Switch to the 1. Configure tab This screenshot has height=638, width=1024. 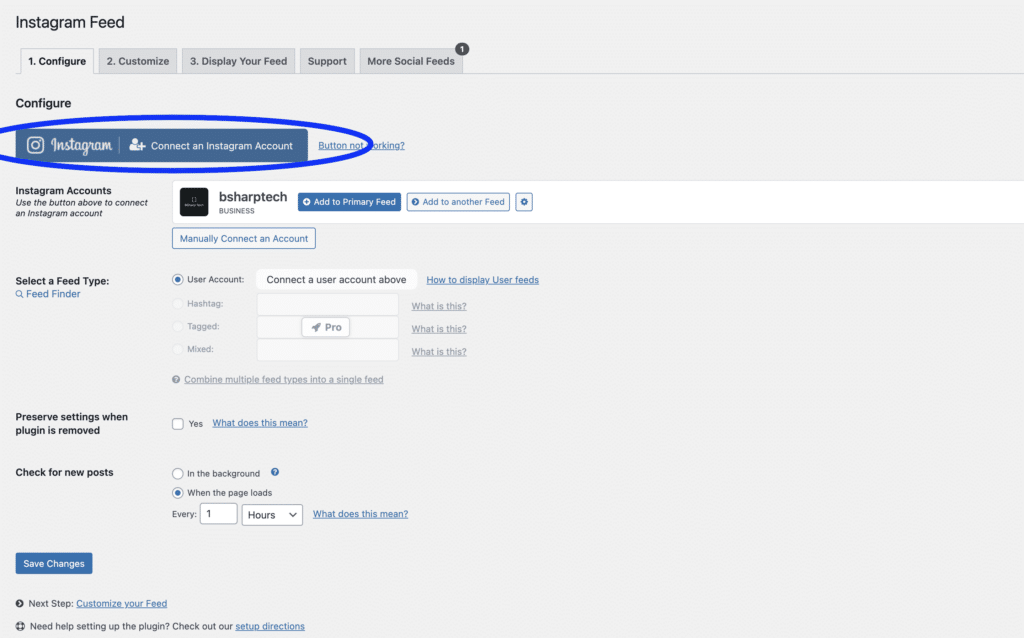click(57, 61)
